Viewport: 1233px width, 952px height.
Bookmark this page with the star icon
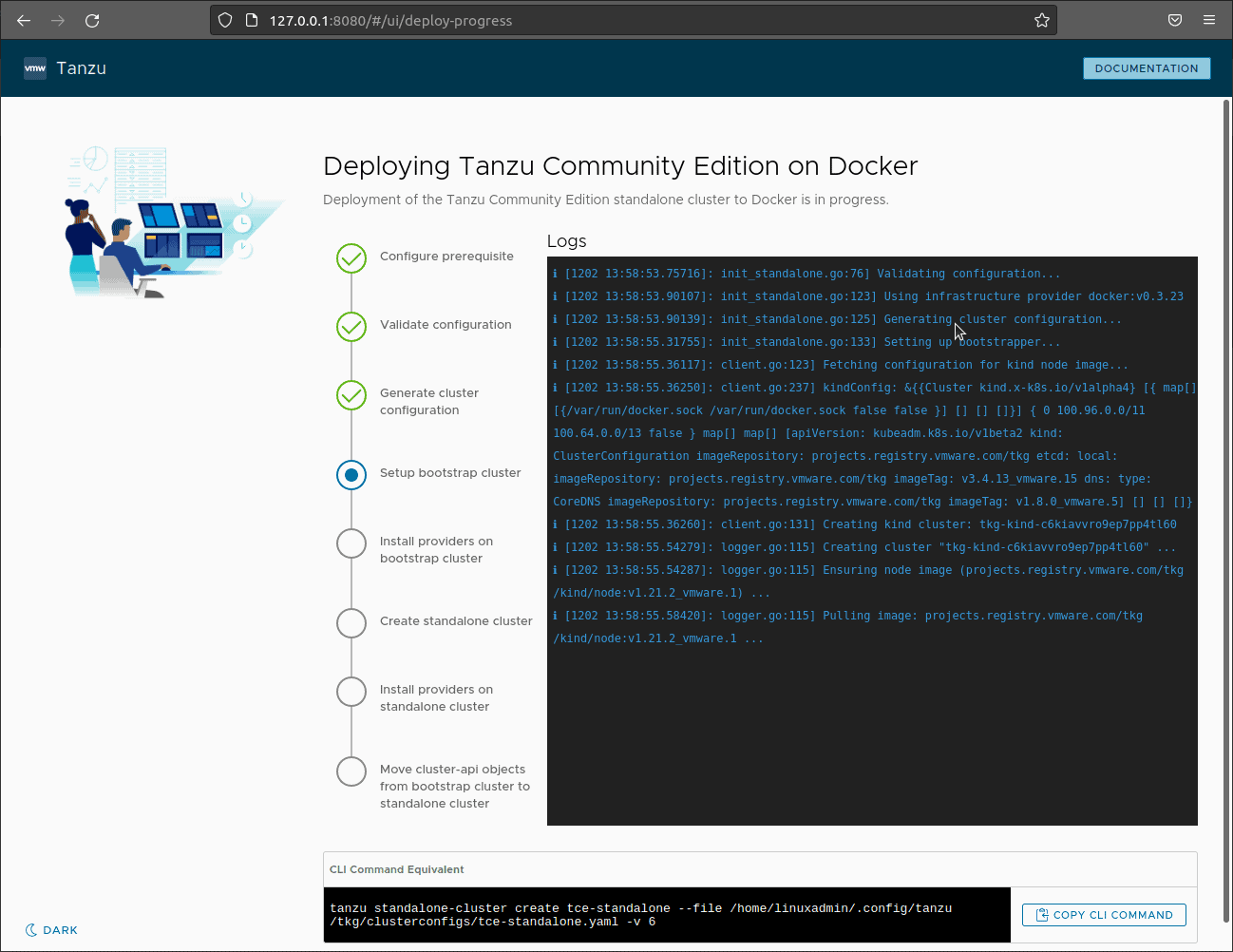[x=1042, y=20]
